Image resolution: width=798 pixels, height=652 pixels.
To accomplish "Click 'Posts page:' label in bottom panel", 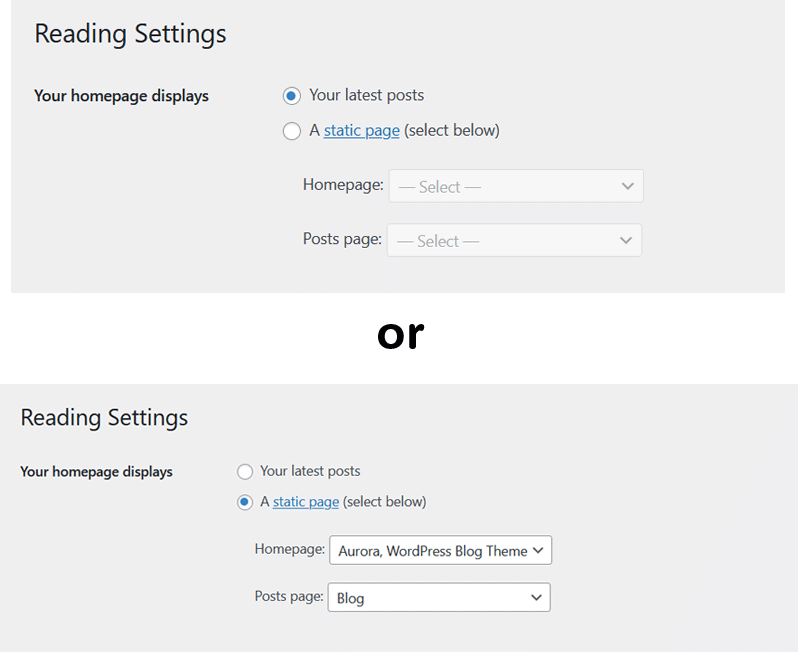I will pos(289,596).
